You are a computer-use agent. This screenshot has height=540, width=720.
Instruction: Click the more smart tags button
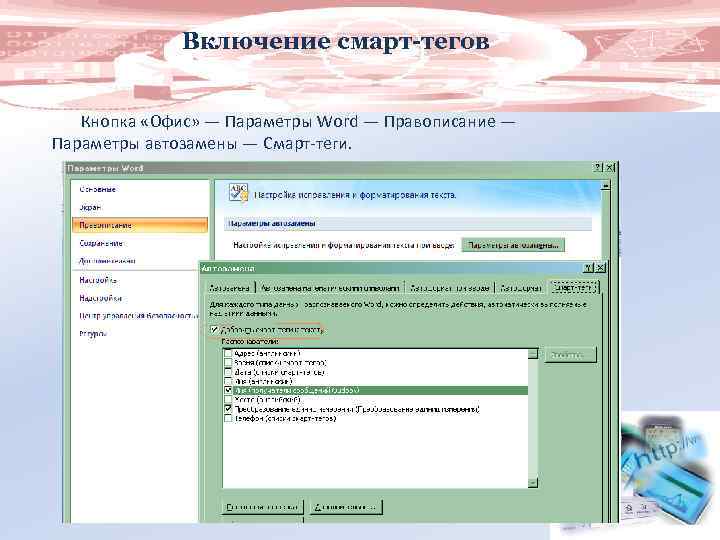point(346,507)
